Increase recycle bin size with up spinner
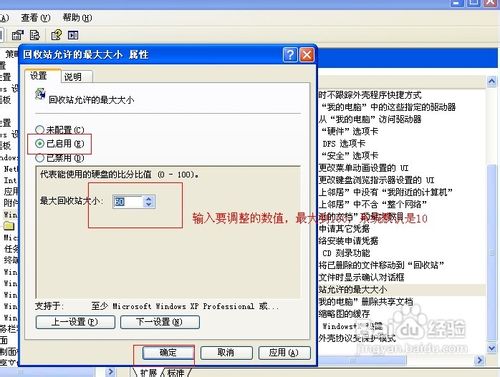Image resolution: width=500 pixels, height=377 pixels. [149, 199]
